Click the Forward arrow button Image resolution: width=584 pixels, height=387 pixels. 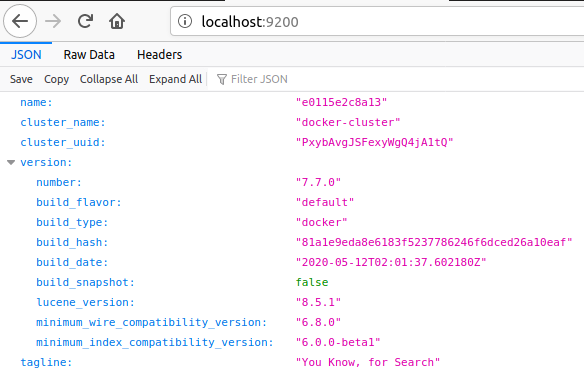(53, 21)
